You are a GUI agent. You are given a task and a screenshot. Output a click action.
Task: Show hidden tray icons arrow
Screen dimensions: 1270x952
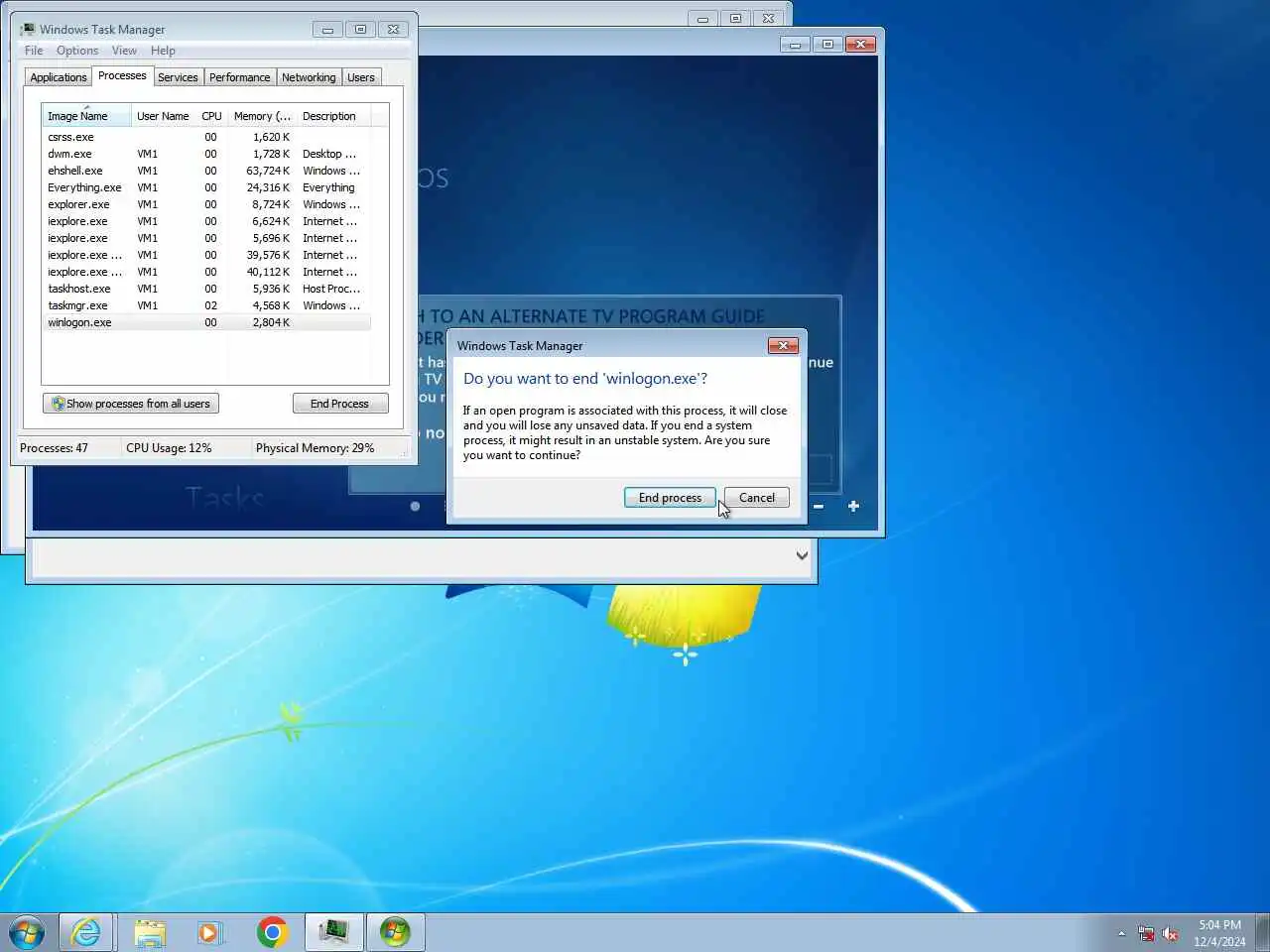point(1122,933)
